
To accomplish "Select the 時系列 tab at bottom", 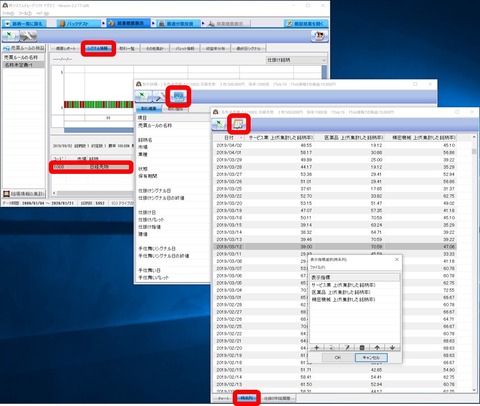I will [x=247, y=398].
